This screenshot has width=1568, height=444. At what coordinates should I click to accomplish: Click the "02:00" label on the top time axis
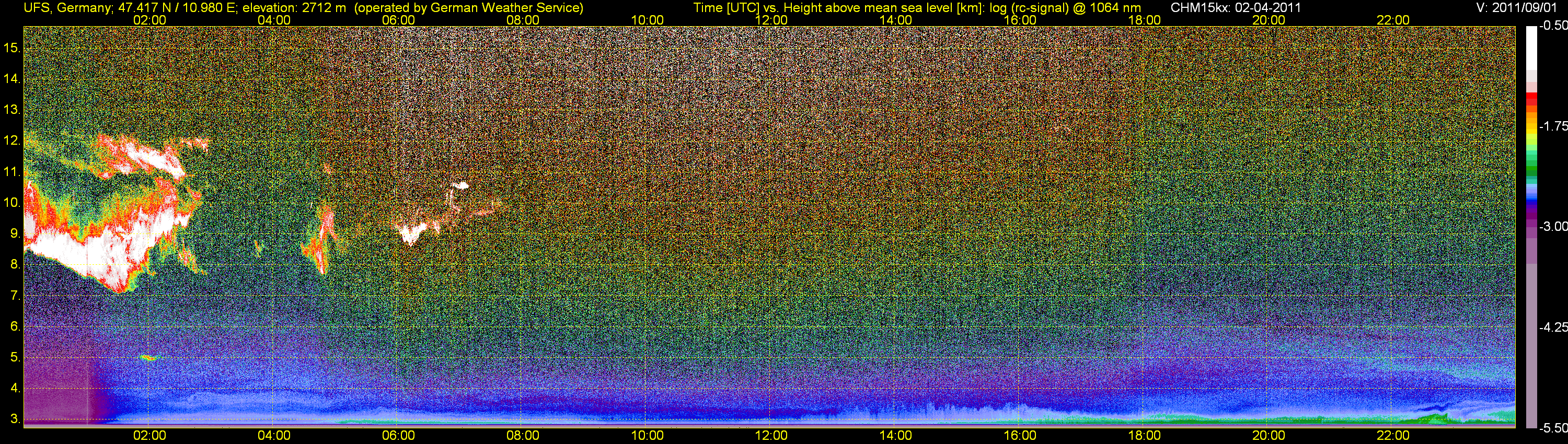click(149, 20)
